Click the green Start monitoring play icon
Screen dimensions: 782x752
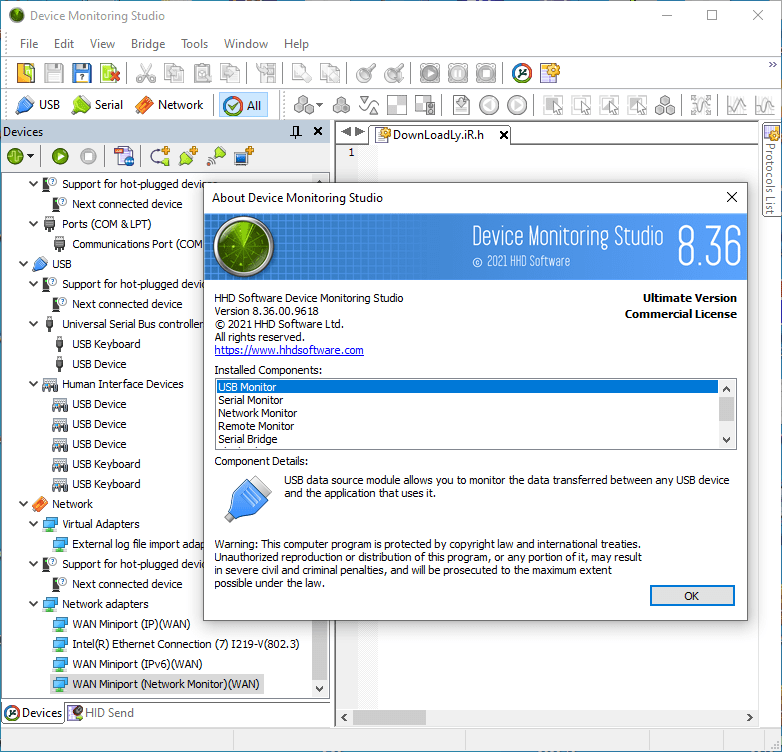pyautogui.click(x=60, y=156)
